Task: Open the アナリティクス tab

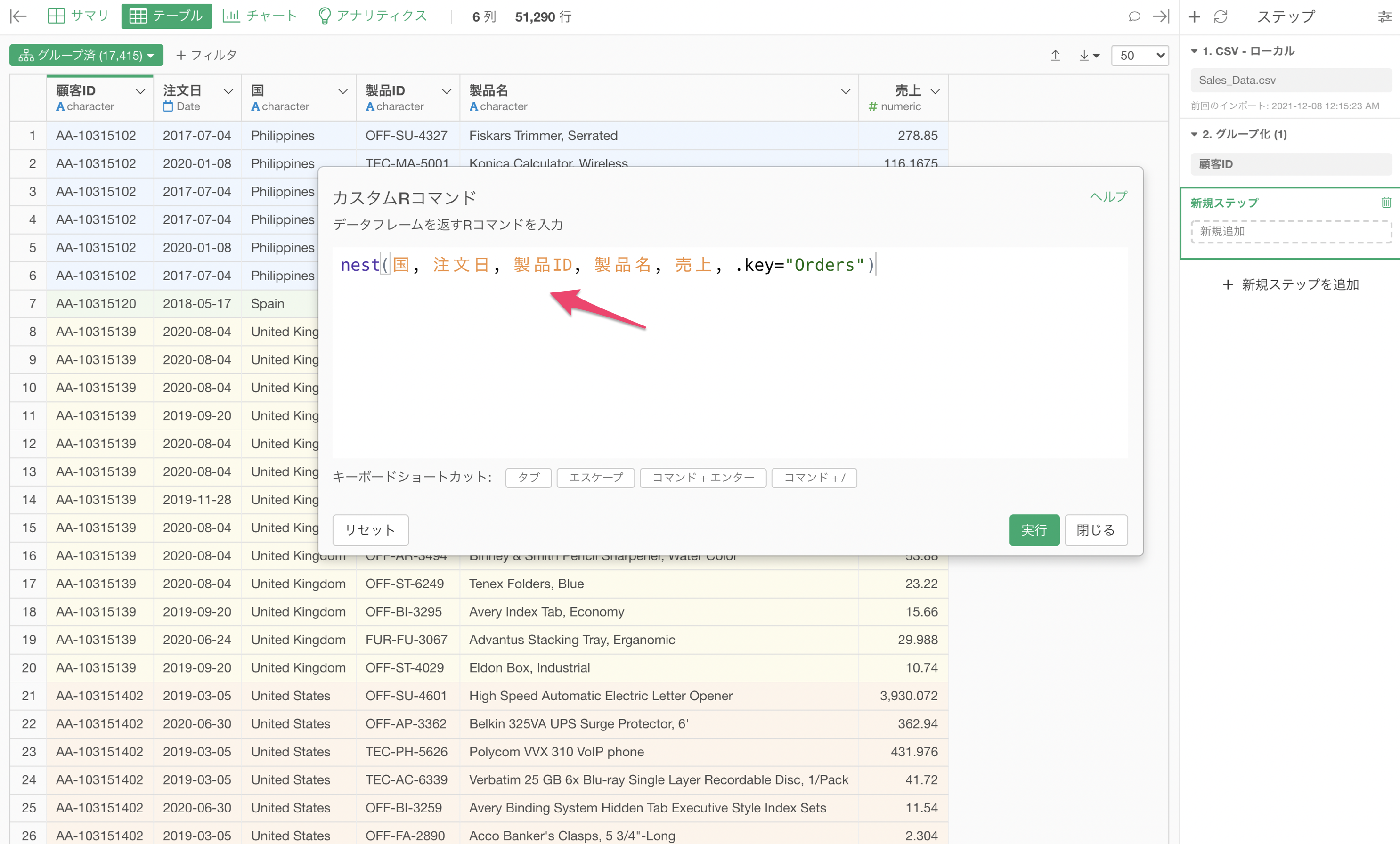Action: coord(372,16)
